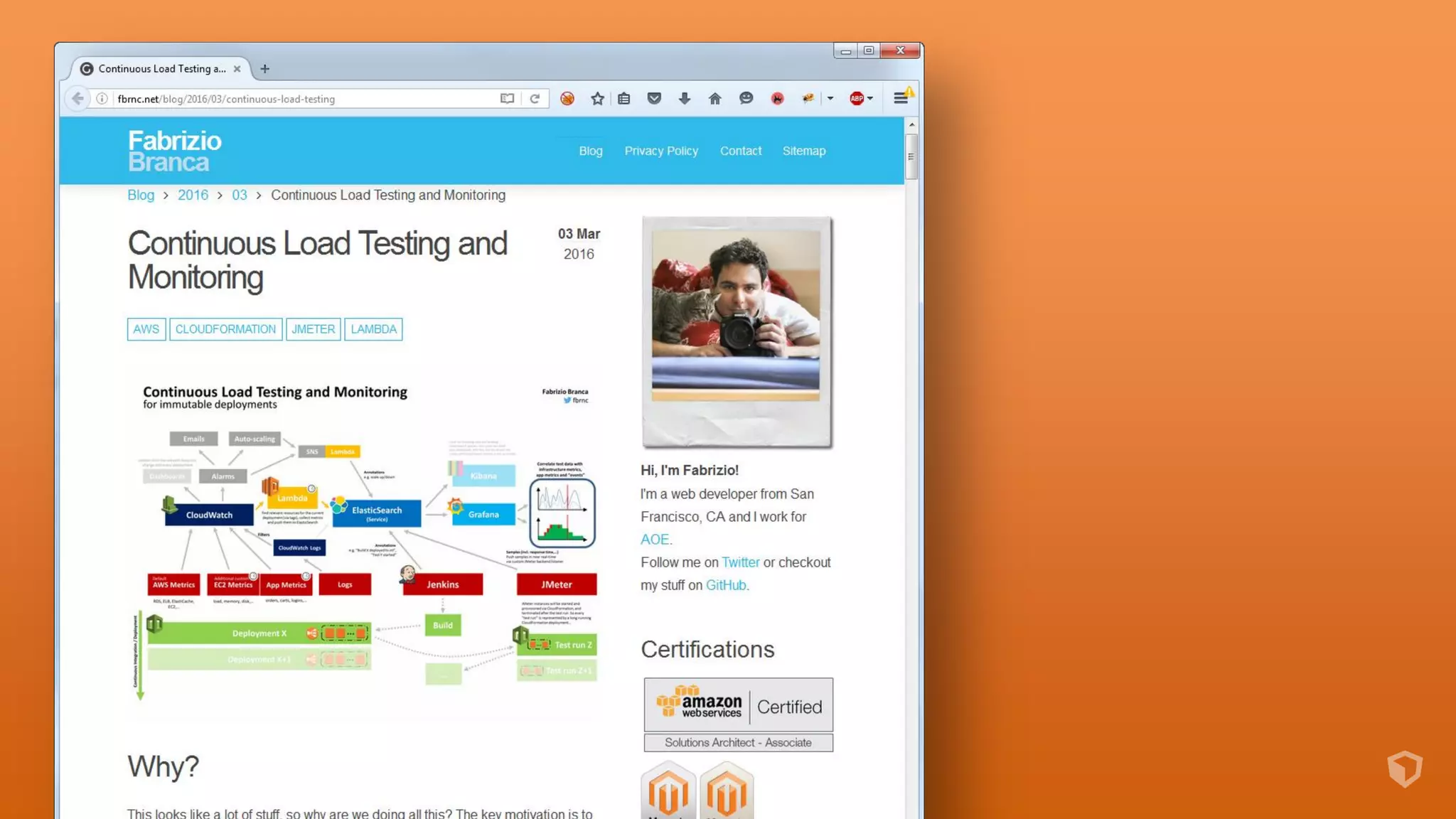Go to home page icon

[x=715, y=99]
